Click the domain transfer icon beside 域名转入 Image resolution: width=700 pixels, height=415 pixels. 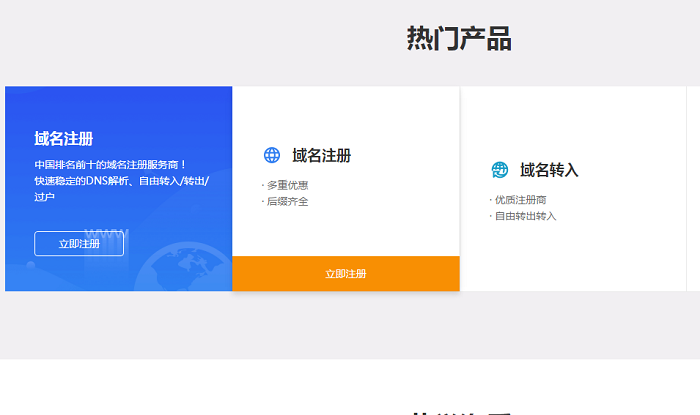coord(500,170)
